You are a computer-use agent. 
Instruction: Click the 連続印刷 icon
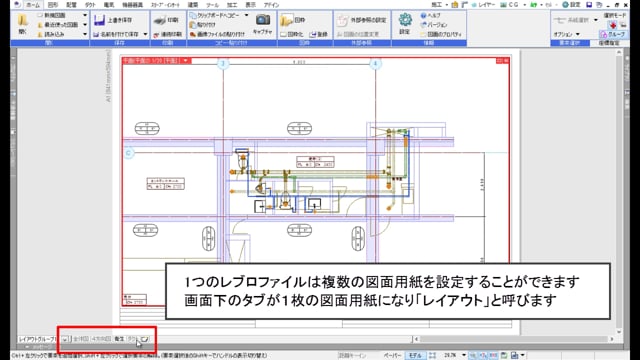pyautogui.click(x=156, y=35)
